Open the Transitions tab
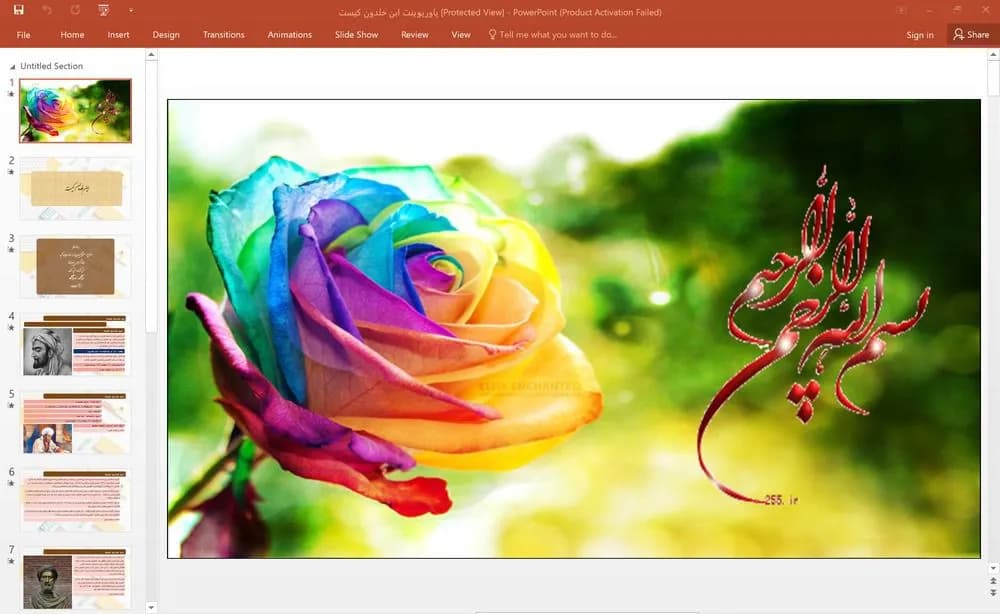 pos(223,34)
